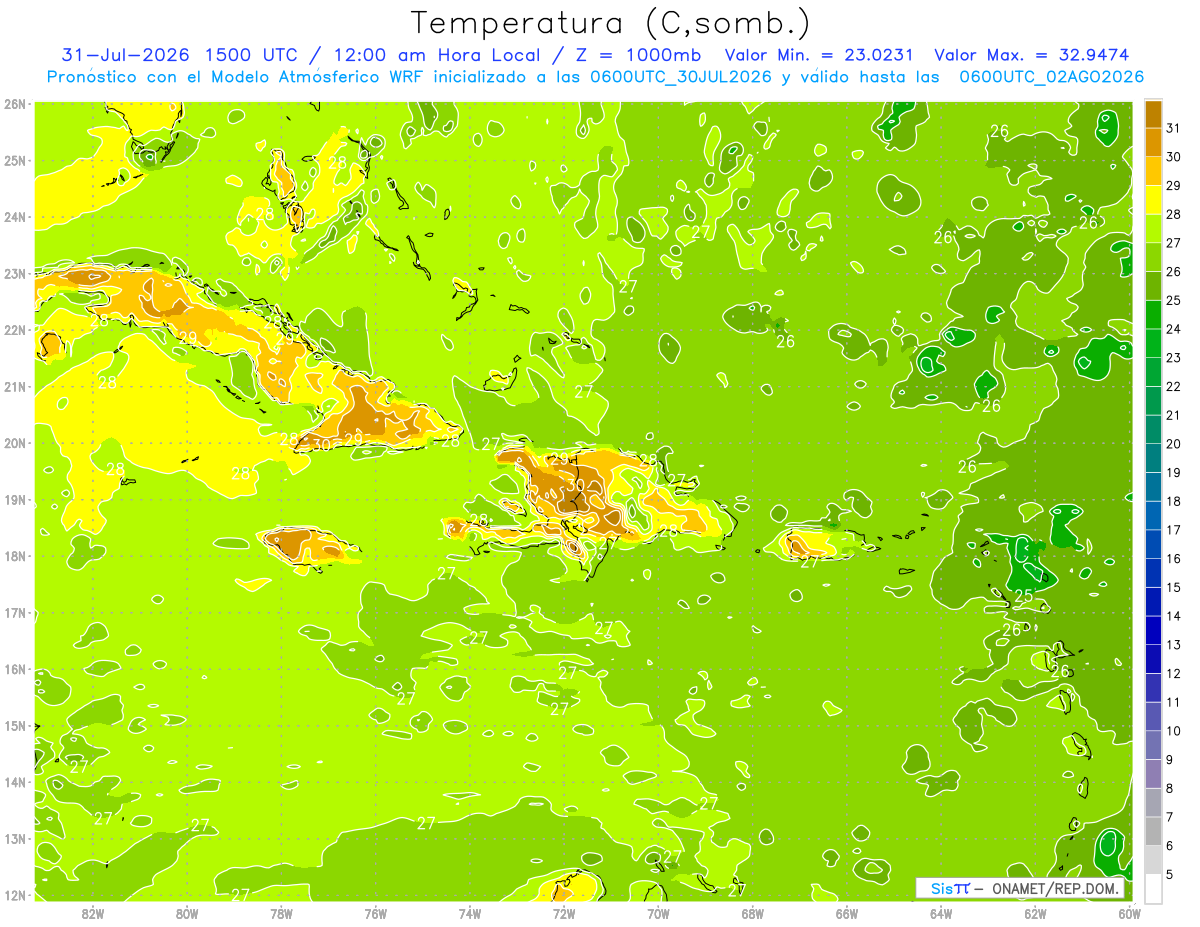Pick the light-orange swatch between 29 and 30
1200x927 pixels.
pos(1153,171)
